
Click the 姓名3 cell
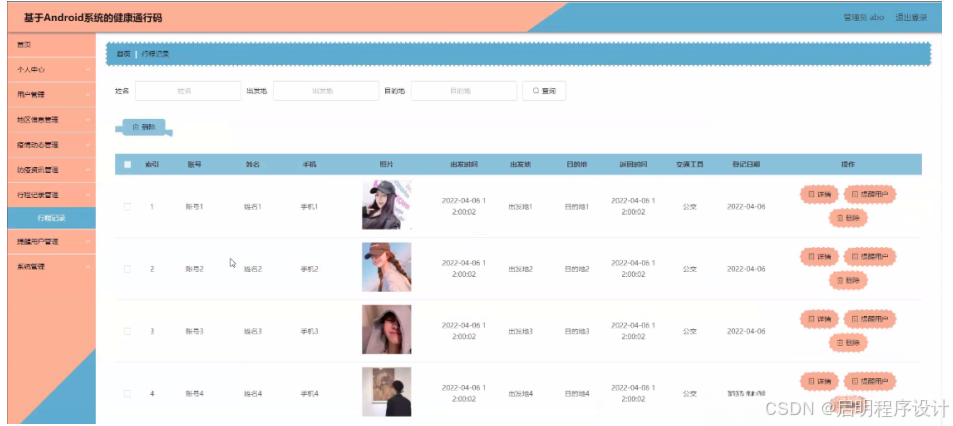click(252, 331)
